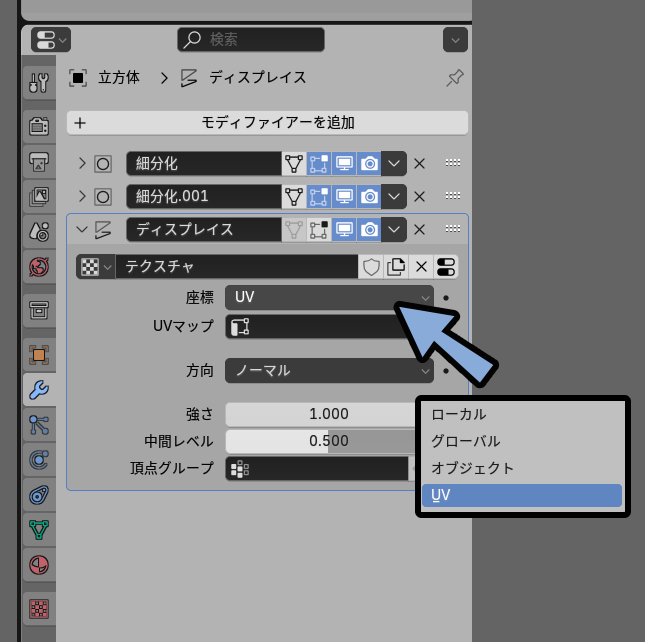Toggle edit mode display for ディスプレイス
This screenshot has height=642, width=645.
point(319,229)
